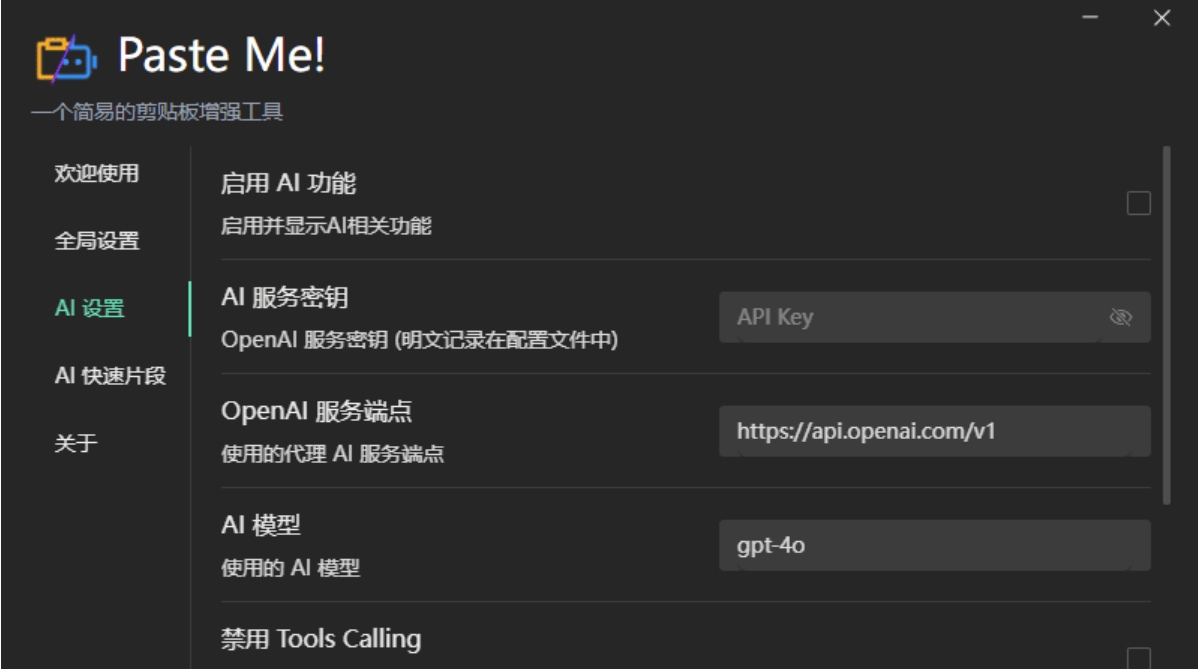
Task: Check the 禁用 Tools Calling checkbox
Action: point(1138,657)
